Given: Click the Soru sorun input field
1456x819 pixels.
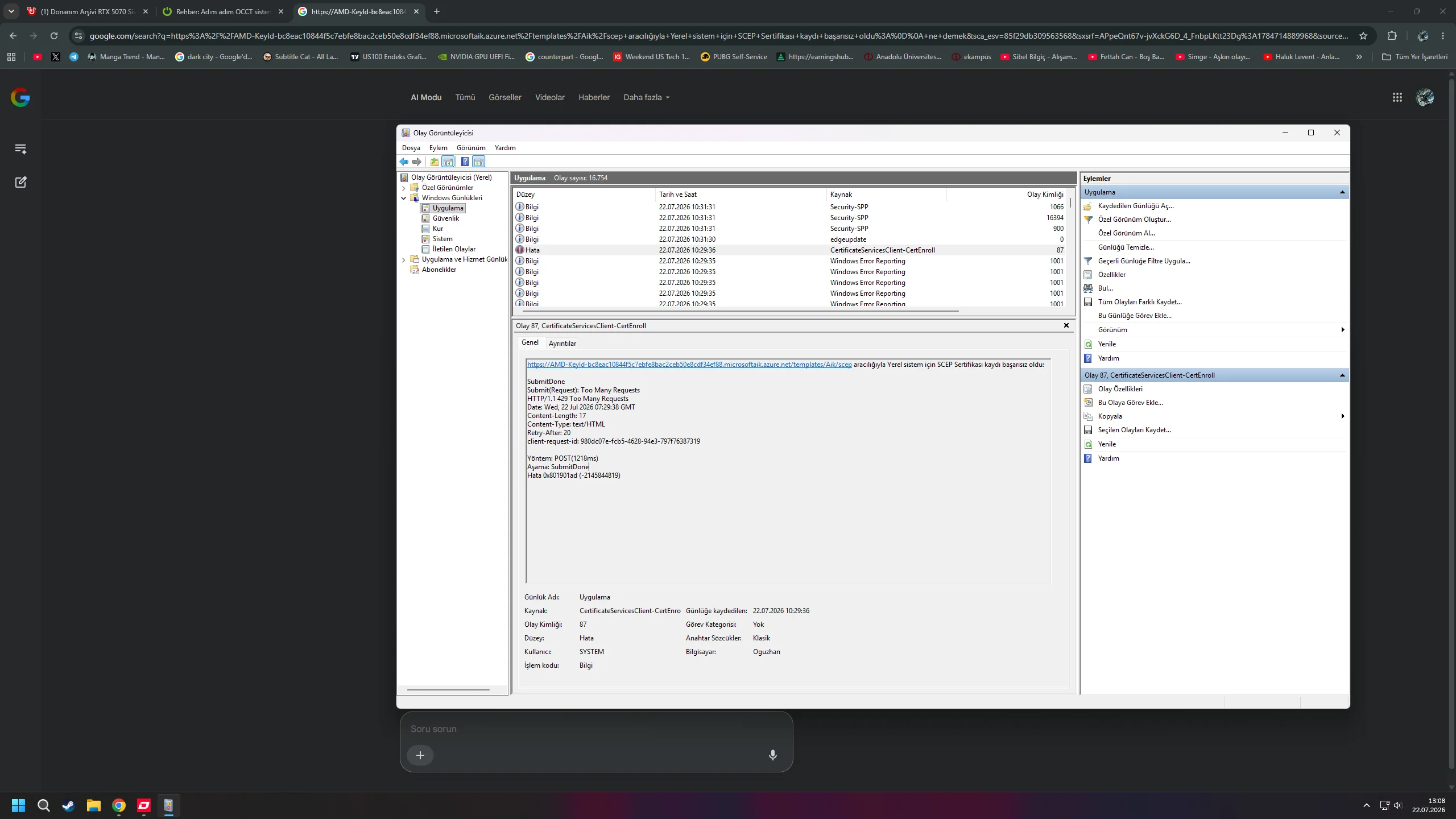Looking at the screenshot, I should [595, 729].
